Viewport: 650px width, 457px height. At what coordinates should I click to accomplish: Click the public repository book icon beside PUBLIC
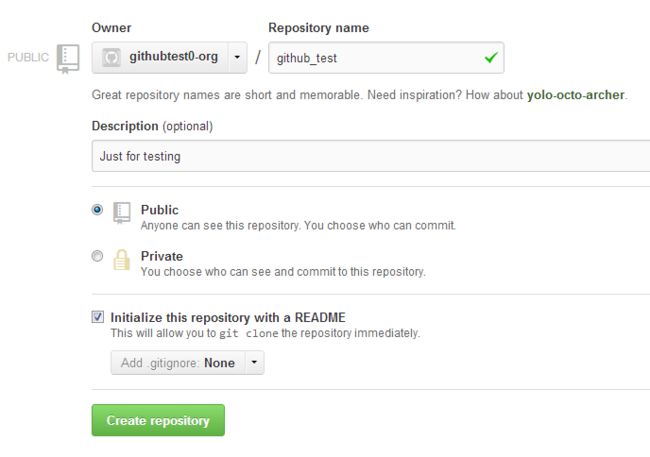point(68,58)
